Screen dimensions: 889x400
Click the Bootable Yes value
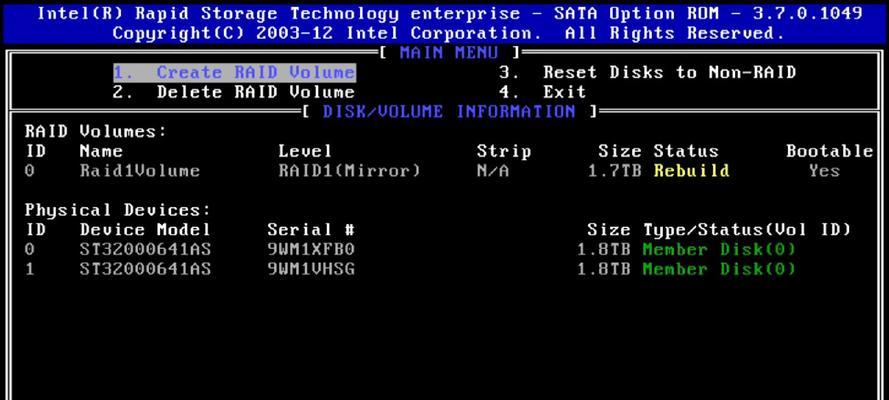(x=824, y=171)
